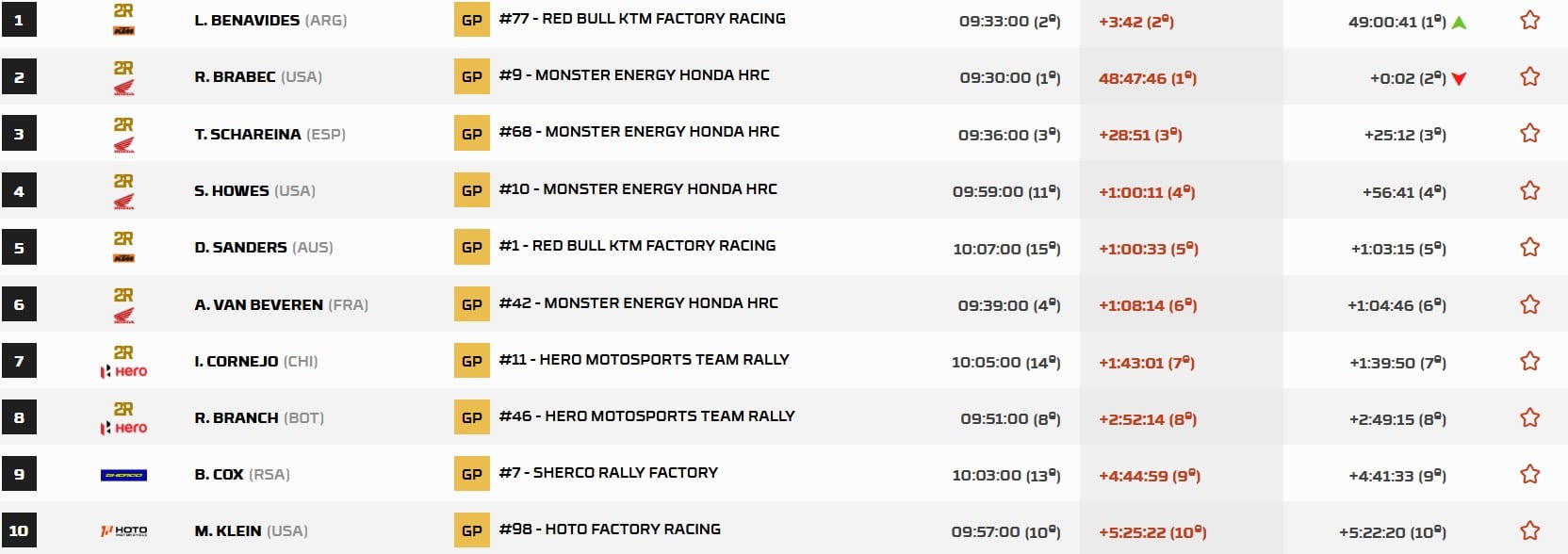
Task: Click position number 9 box
Action: pos(19,474)
